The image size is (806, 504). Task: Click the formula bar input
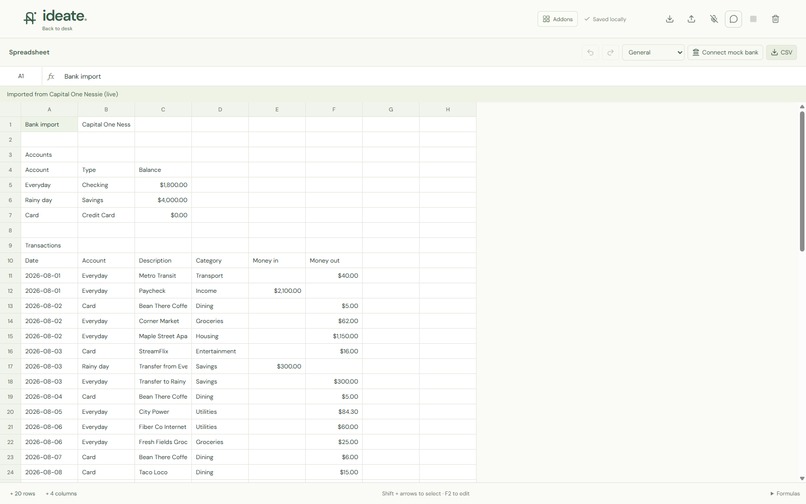[432, 76]
